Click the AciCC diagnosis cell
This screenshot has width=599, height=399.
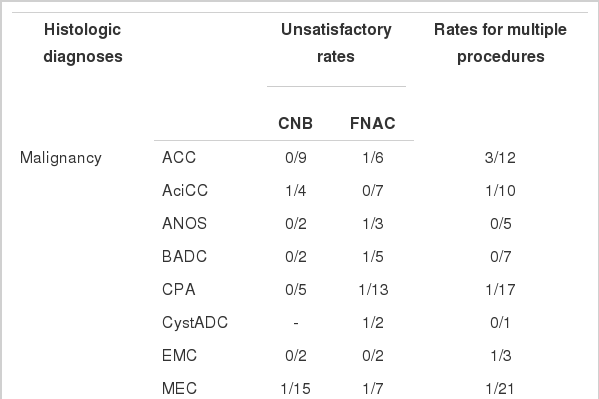tap(185, 190)
